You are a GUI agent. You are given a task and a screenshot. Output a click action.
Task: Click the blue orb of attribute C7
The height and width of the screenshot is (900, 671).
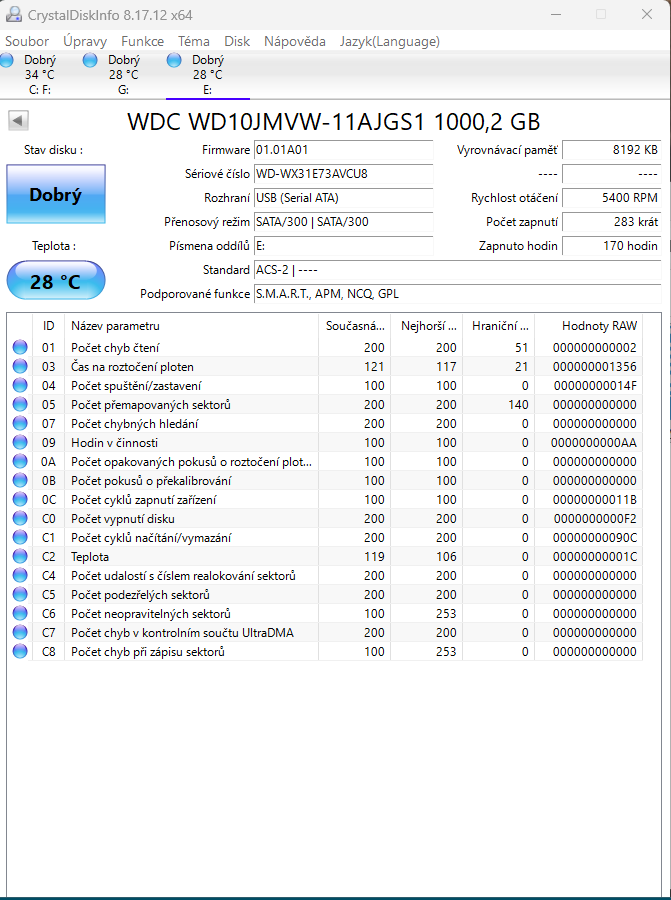tap(20, 632)
